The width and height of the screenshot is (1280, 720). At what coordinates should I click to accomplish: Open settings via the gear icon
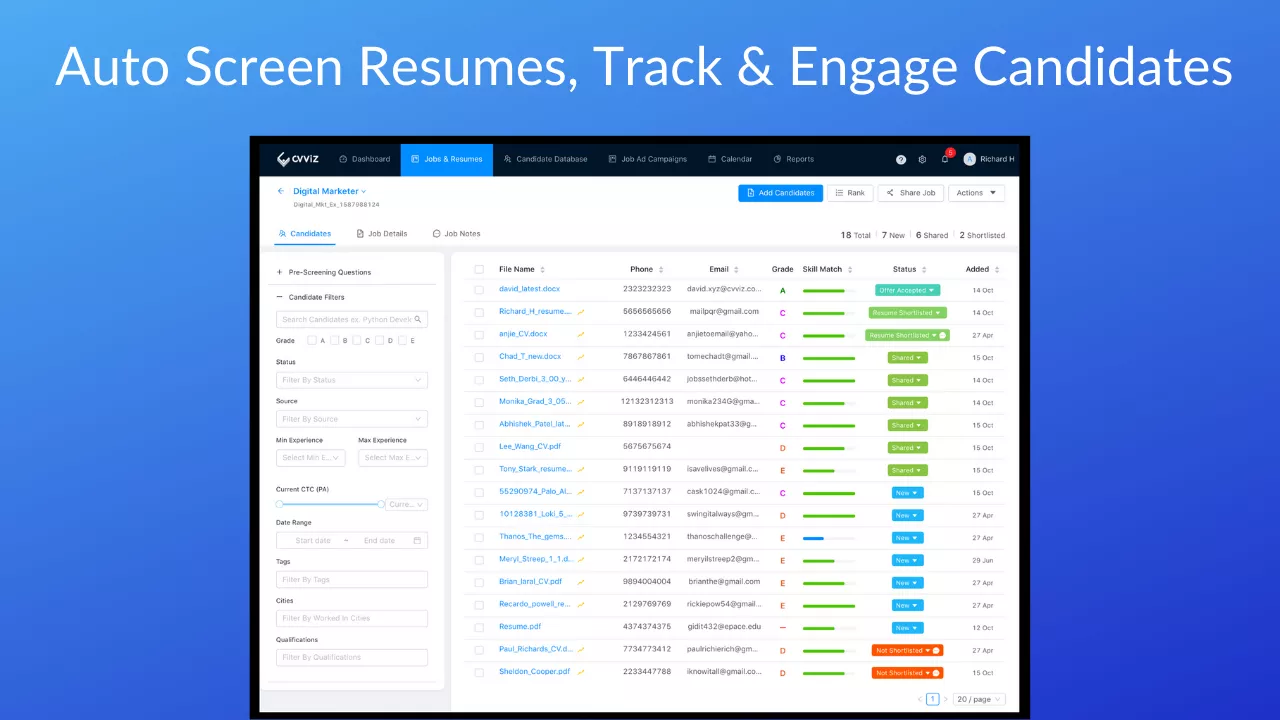click(922, 159)
